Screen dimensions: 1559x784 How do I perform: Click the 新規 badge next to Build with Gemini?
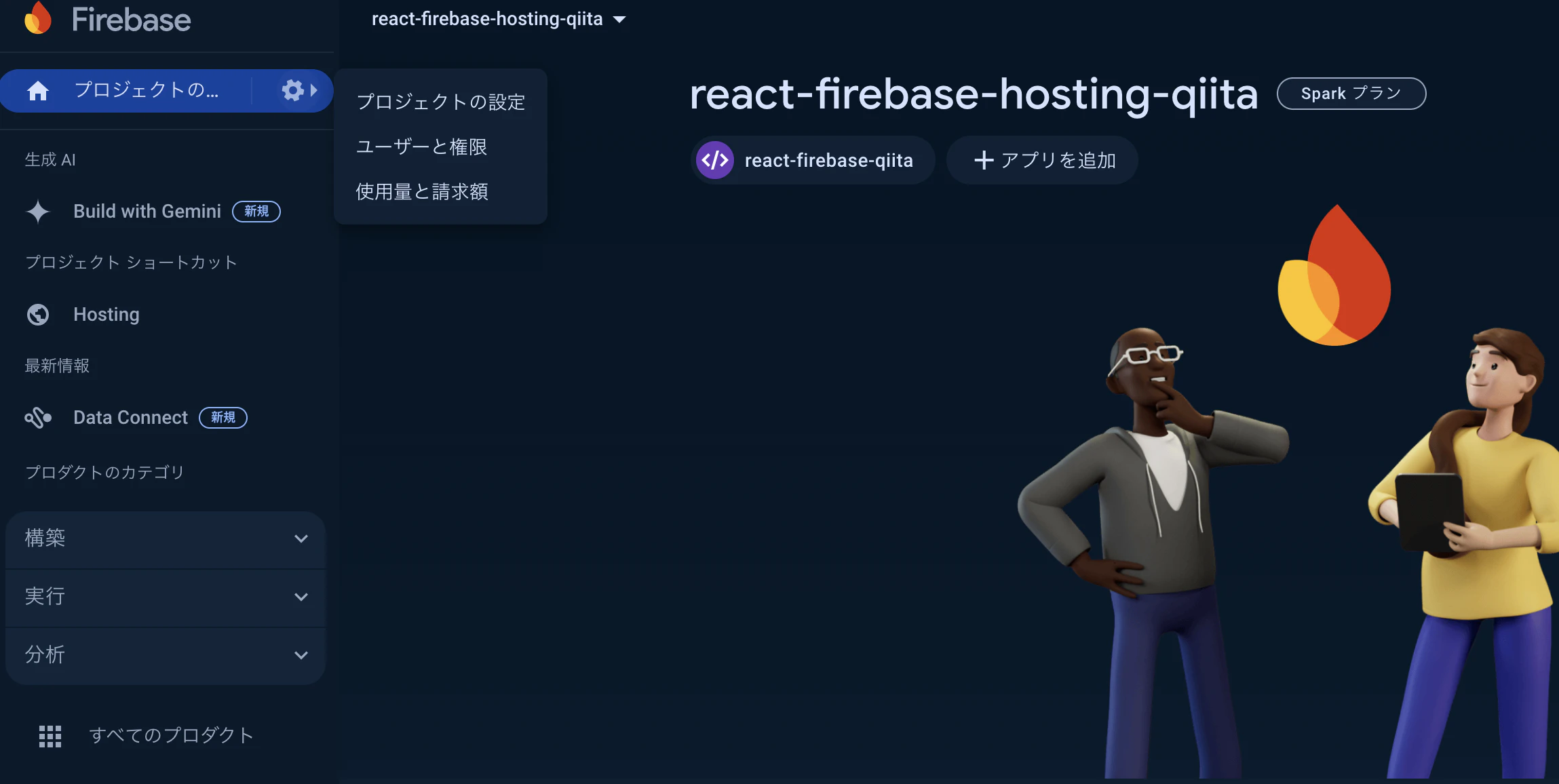click(256, 212)
